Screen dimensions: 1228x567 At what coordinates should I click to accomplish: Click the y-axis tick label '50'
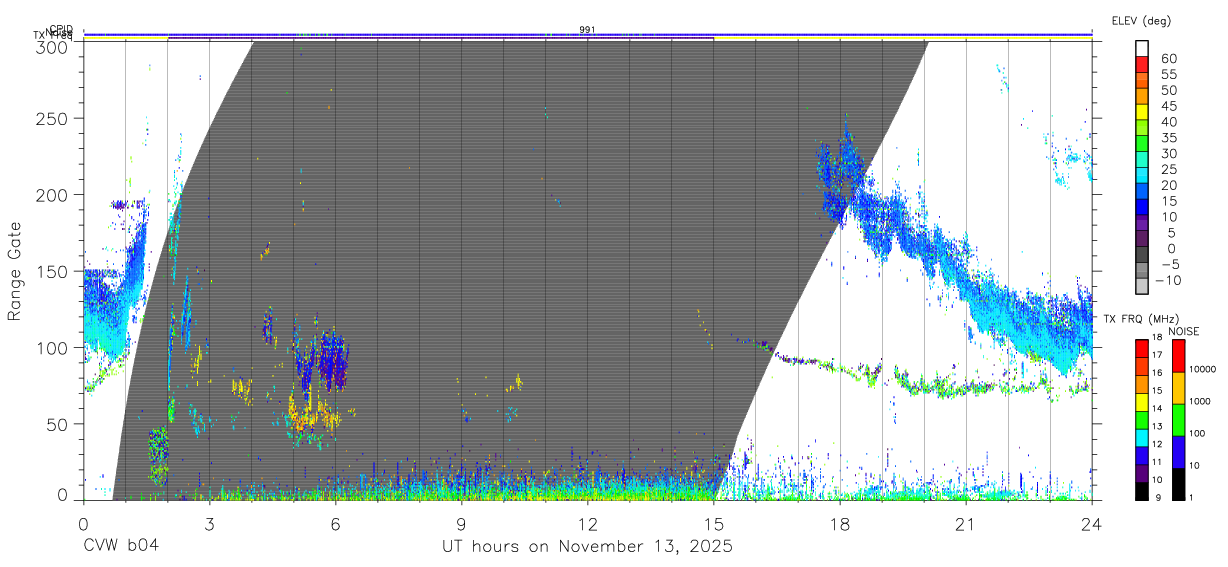coord(57,424)
